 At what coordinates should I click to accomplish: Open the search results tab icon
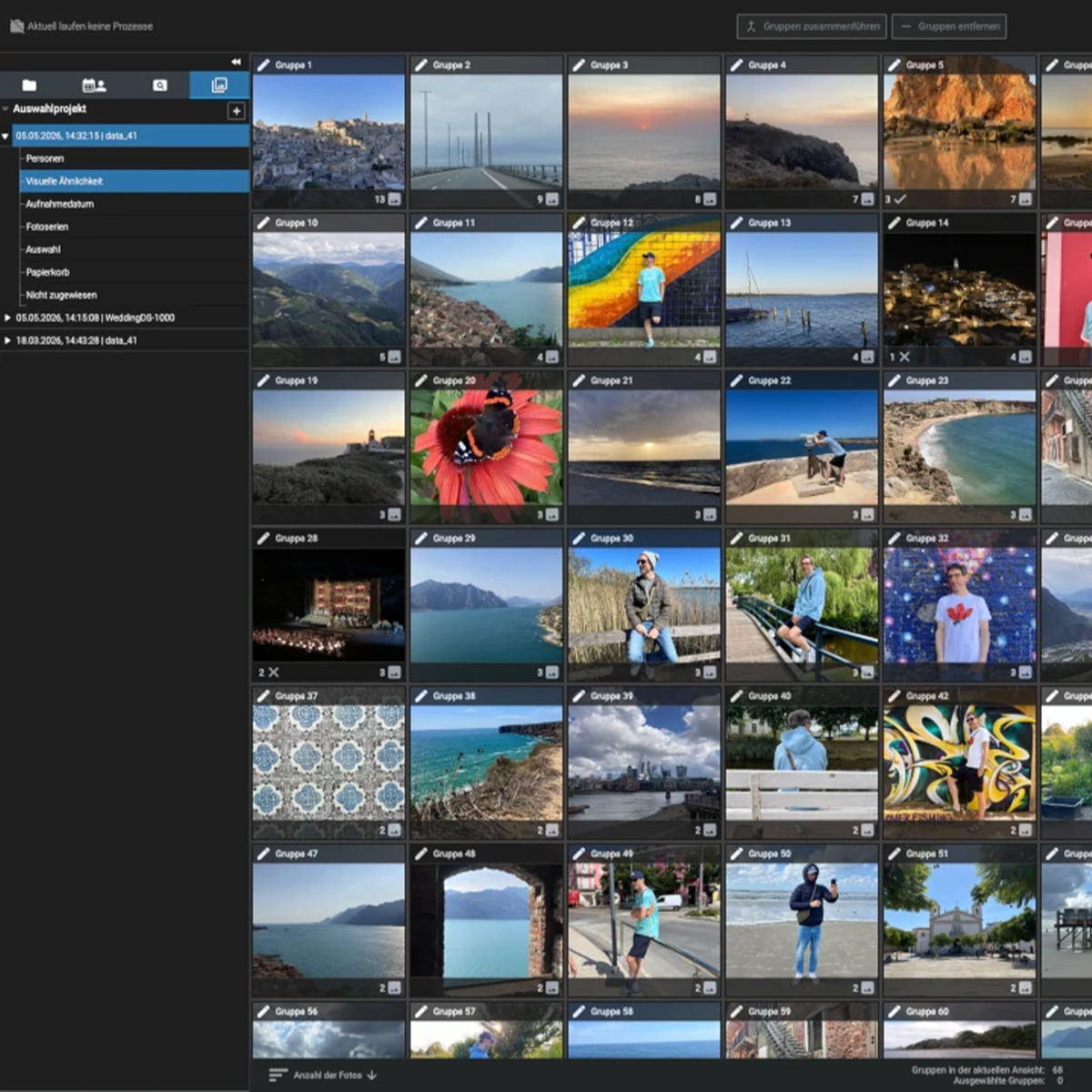coord(160,86)
